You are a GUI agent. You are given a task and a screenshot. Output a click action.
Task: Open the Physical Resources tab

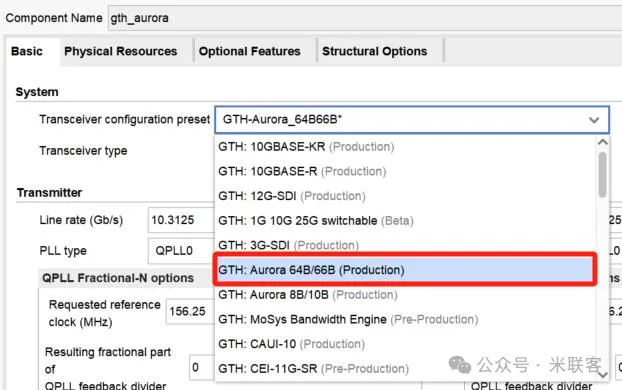pyautogui.click(x=121, y=51)
